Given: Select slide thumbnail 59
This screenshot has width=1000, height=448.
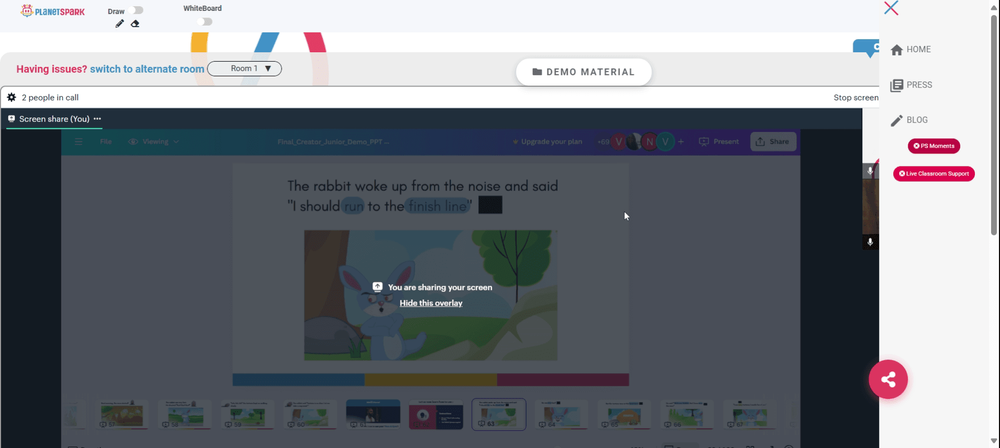Looking at the screenshot, I should pyautogui.click(x=247, y=414).
